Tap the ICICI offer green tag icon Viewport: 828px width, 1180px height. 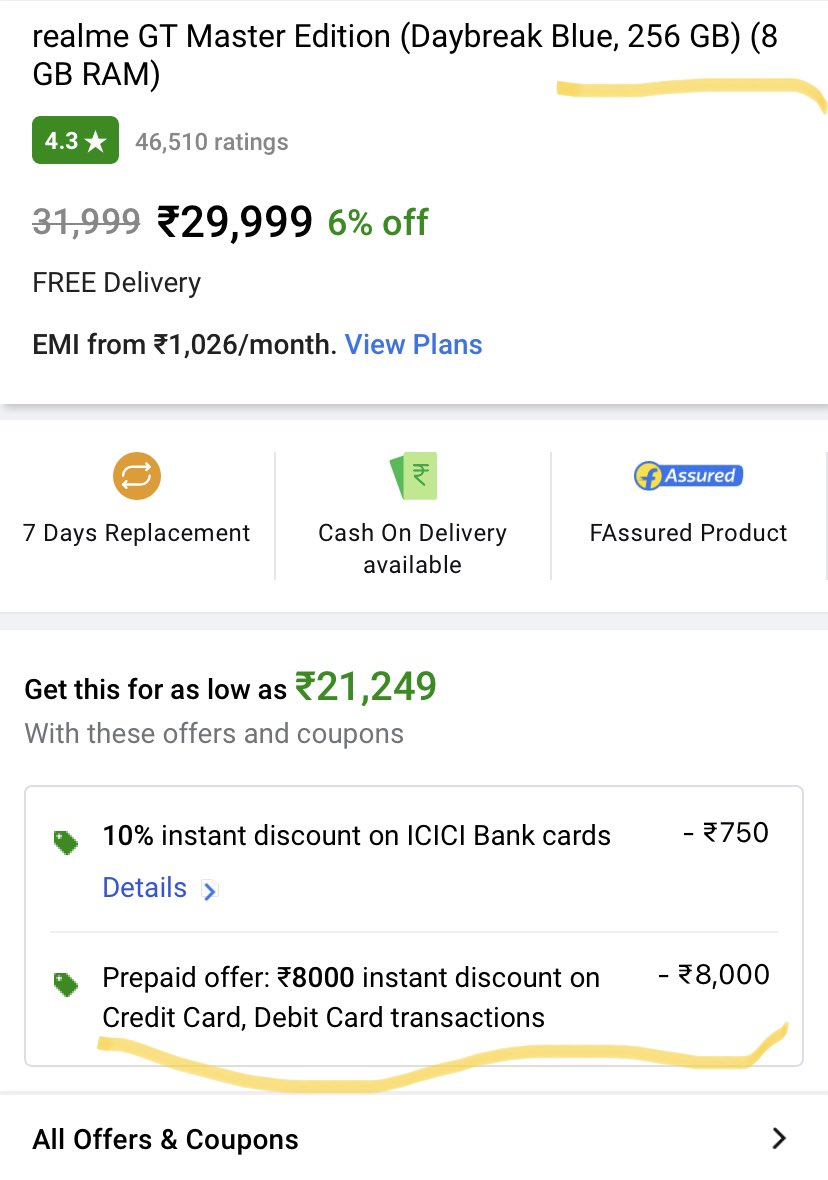point(66,843)
